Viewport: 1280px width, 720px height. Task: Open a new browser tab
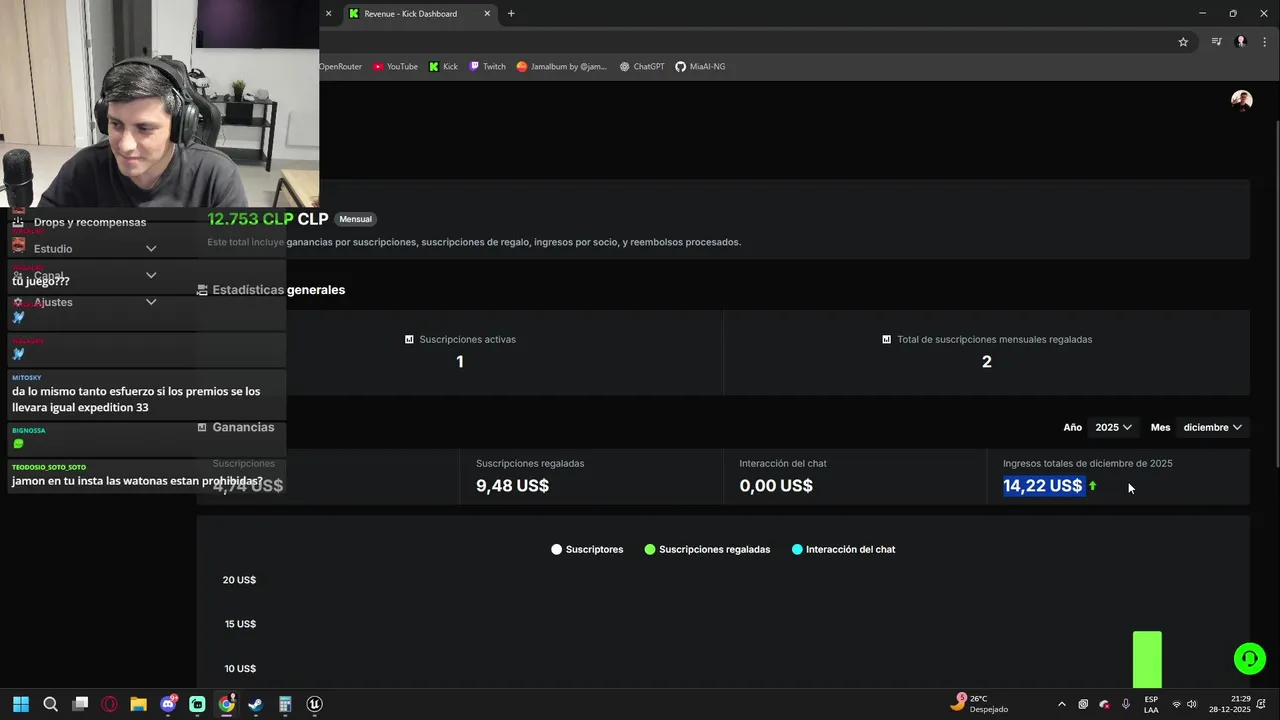(x=511, y=14)
